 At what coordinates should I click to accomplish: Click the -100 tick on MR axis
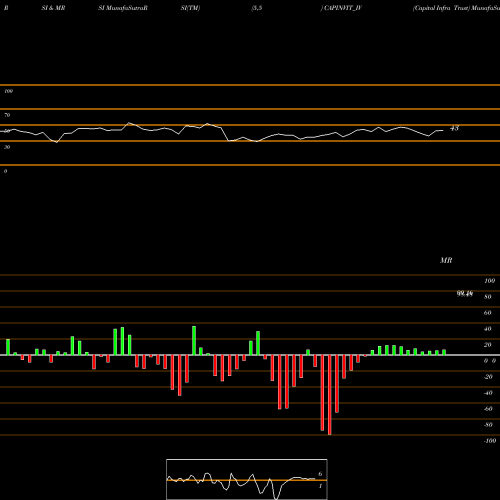(x=490, y=441)
